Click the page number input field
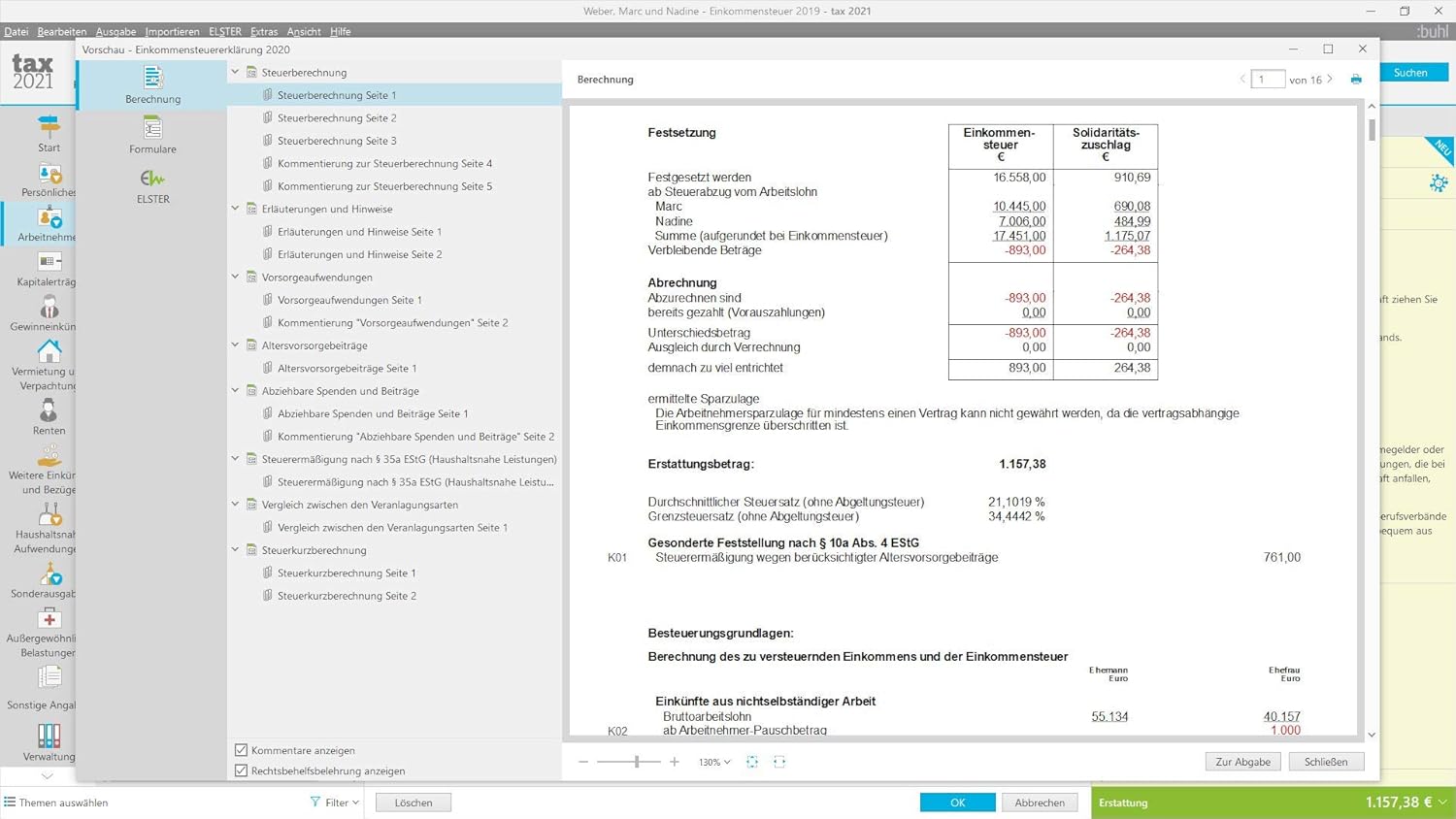Image resolution: width=1456 pixels, height=819 pixels. tap(1268, 80)
